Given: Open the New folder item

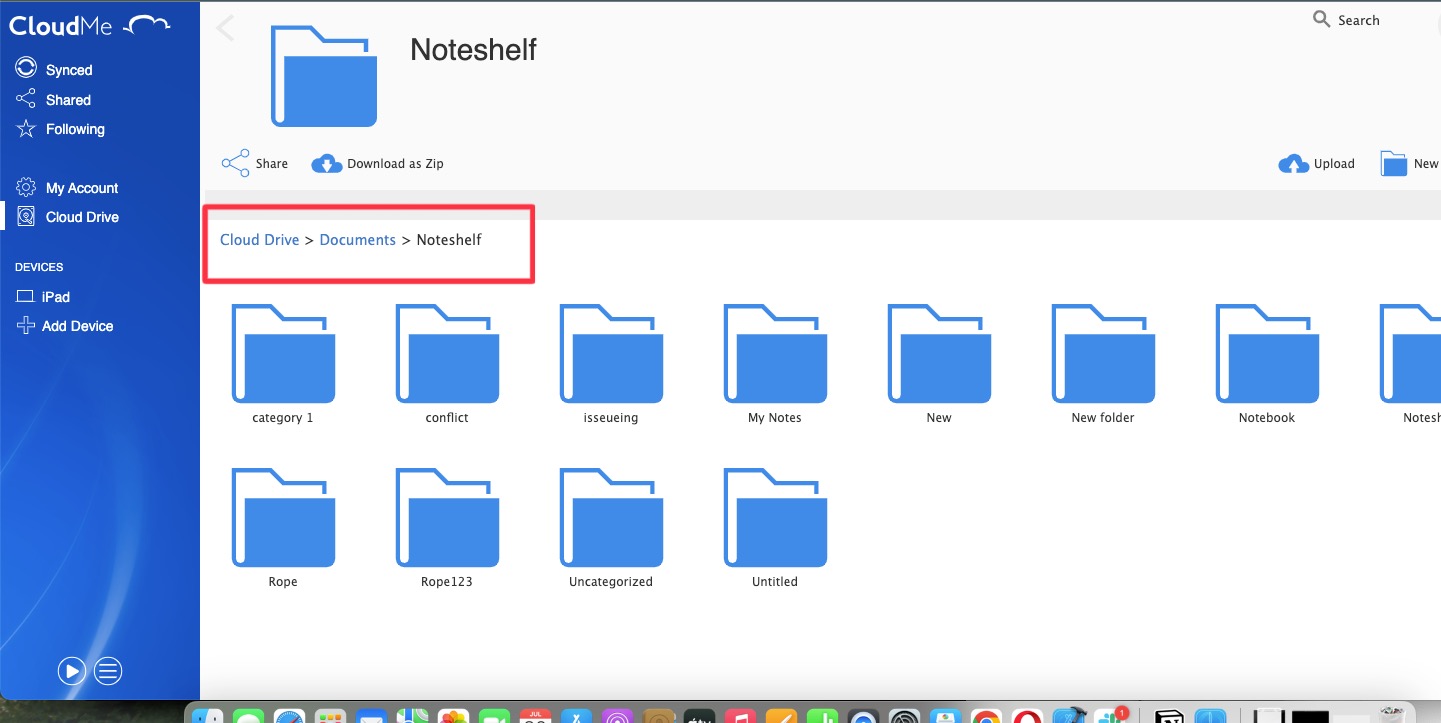Looking at the screenshot, I should (x=1103, y=365).
